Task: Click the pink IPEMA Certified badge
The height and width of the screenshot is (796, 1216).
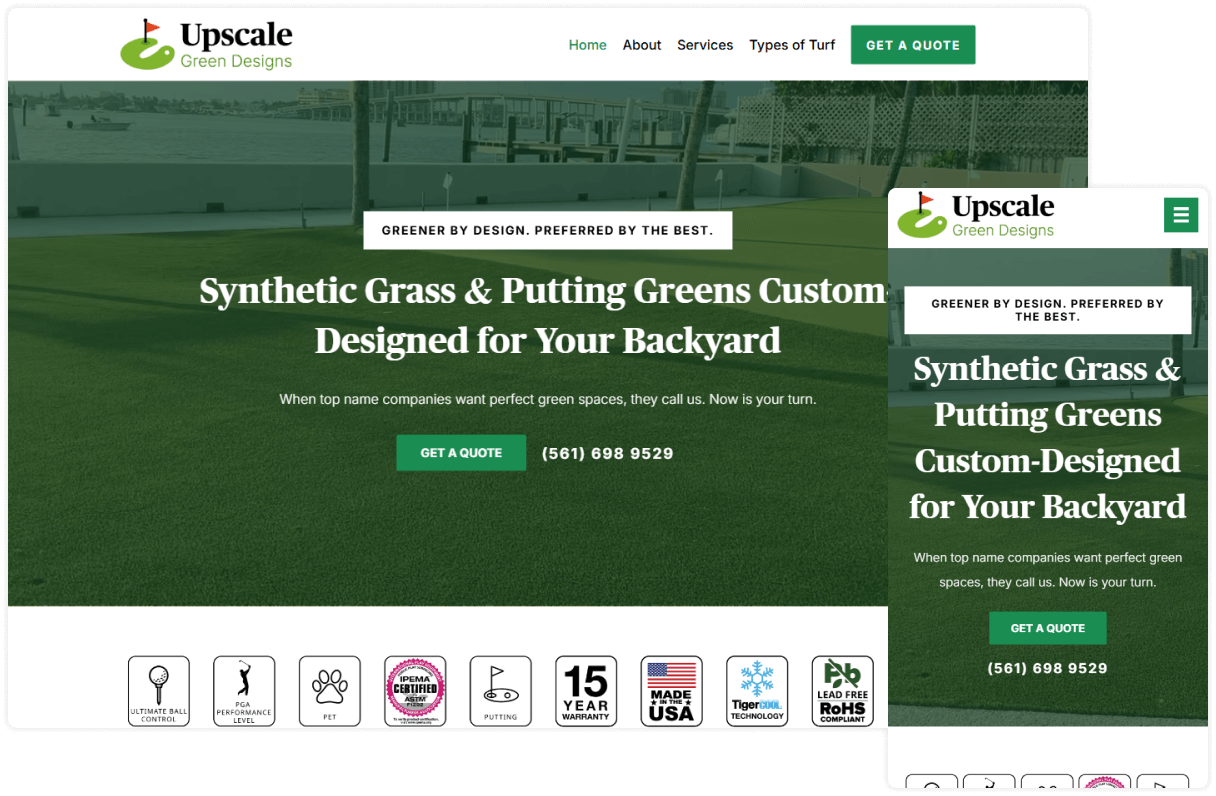Action: (x=415, y=690)
